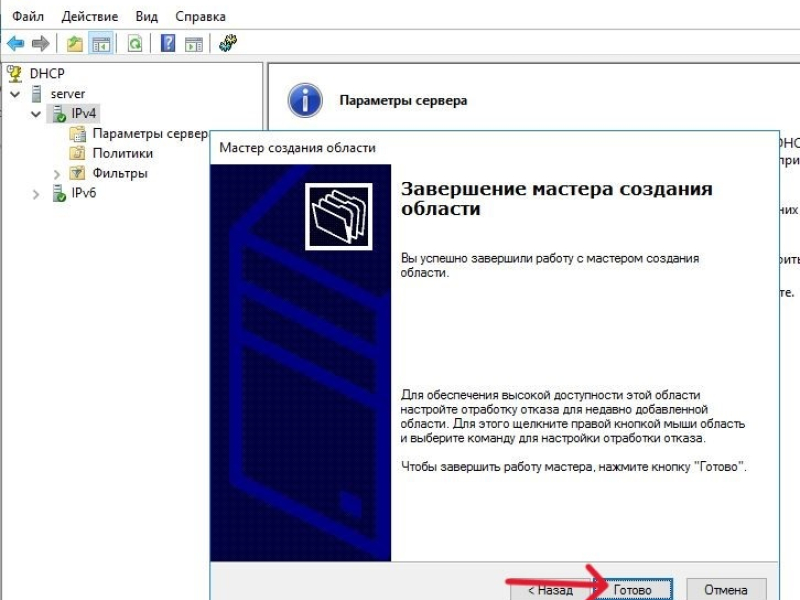800x600 pixels.
Task: Select Политики in the tree
Action: 122,153
